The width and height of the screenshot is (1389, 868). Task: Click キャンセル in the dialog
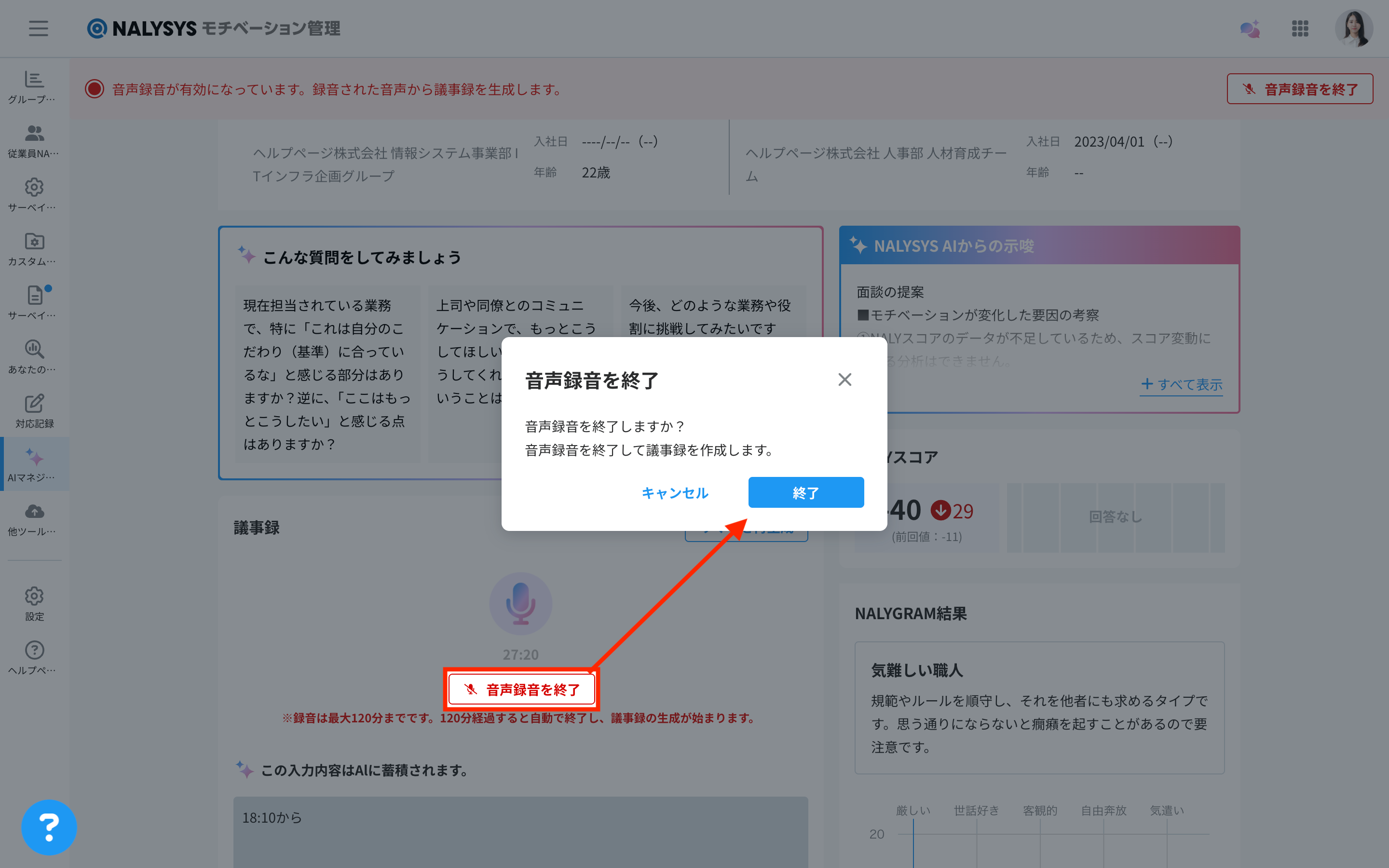tap(674, 492)
